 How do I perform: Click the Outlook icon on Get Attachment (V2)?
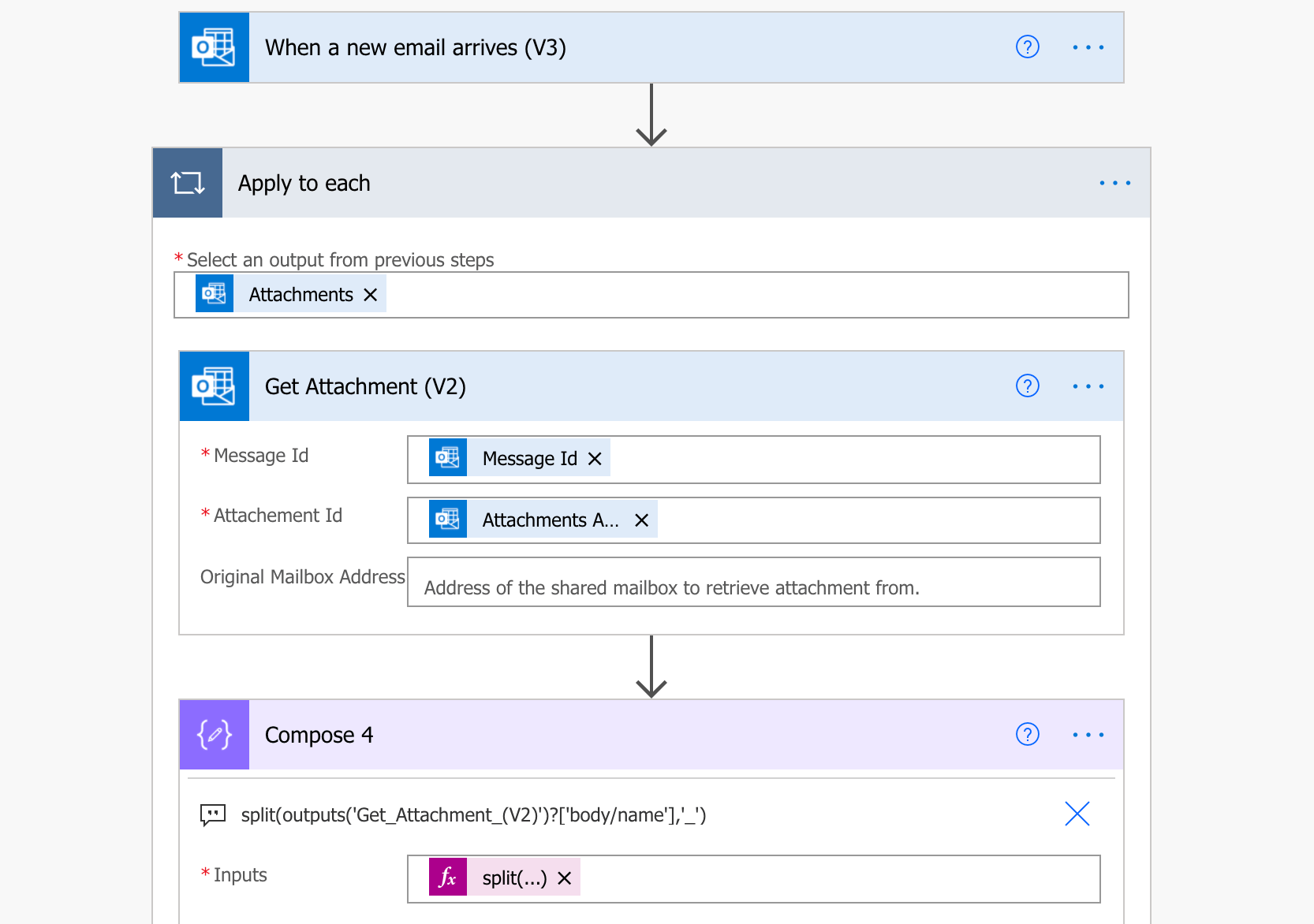pos(214,386)
